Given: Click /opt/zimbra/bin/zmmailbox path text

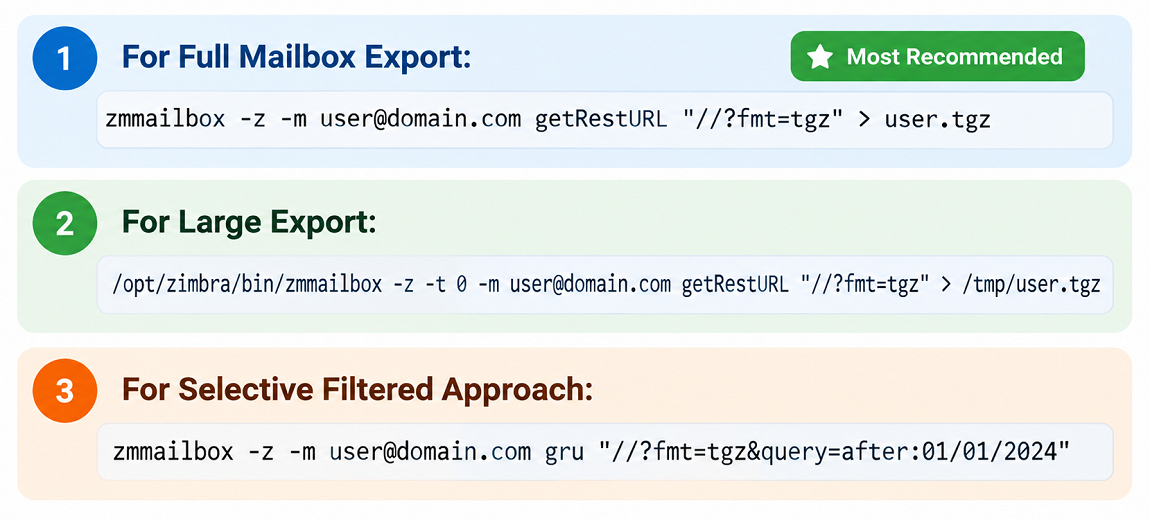Looking at the screenshot, I should [246, 285].
